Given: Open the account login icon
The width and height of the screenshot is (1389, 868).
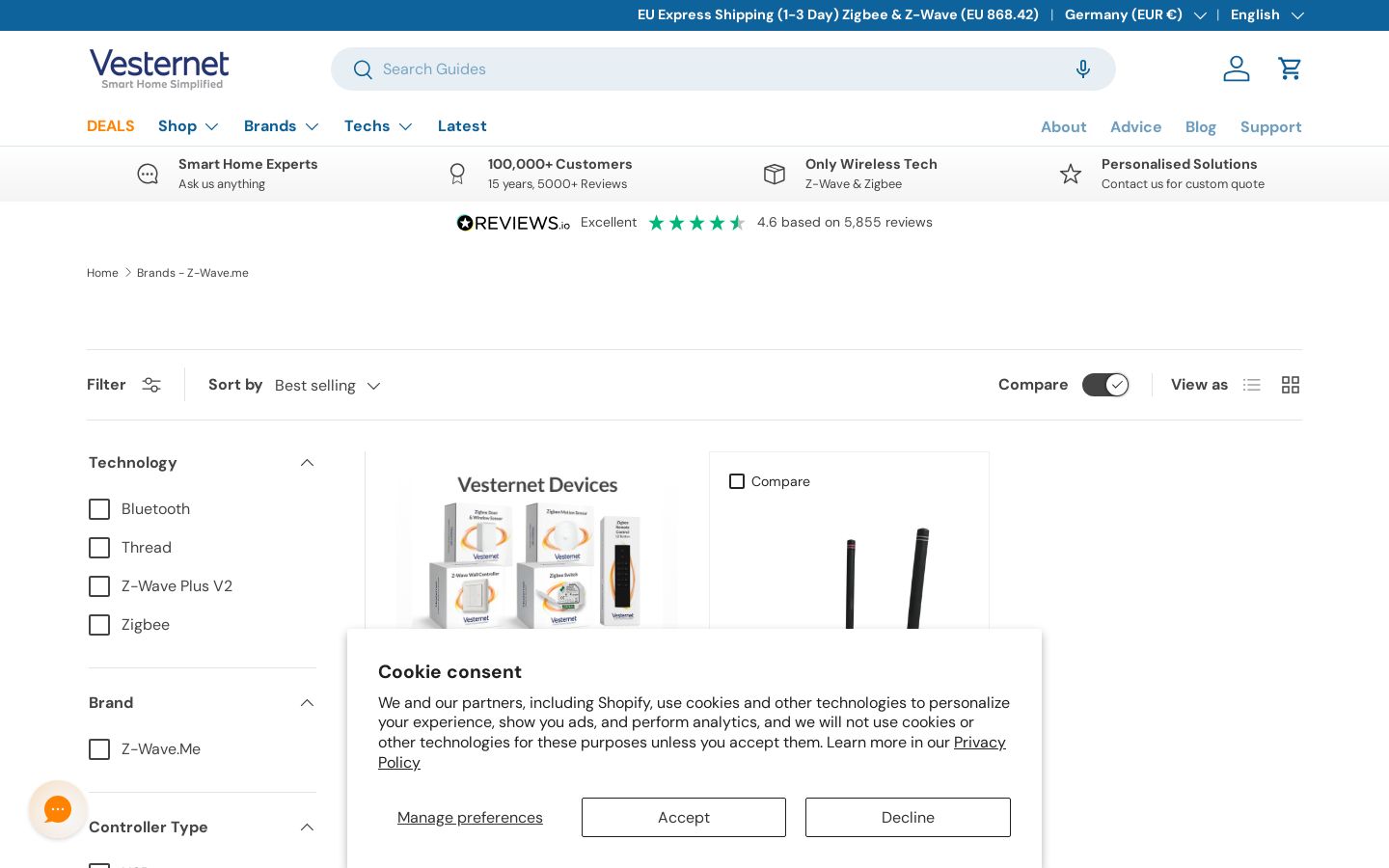Looking at the screenshot, I should (1237, 68).
